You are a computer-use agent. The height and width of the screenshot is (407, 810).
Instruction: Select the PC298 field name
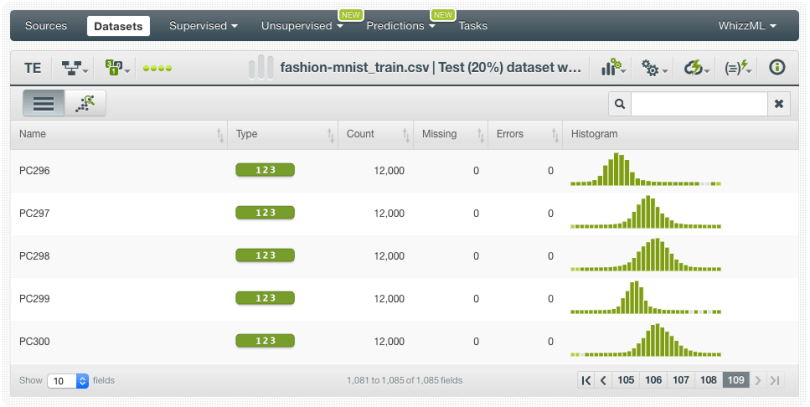point(35,256)
